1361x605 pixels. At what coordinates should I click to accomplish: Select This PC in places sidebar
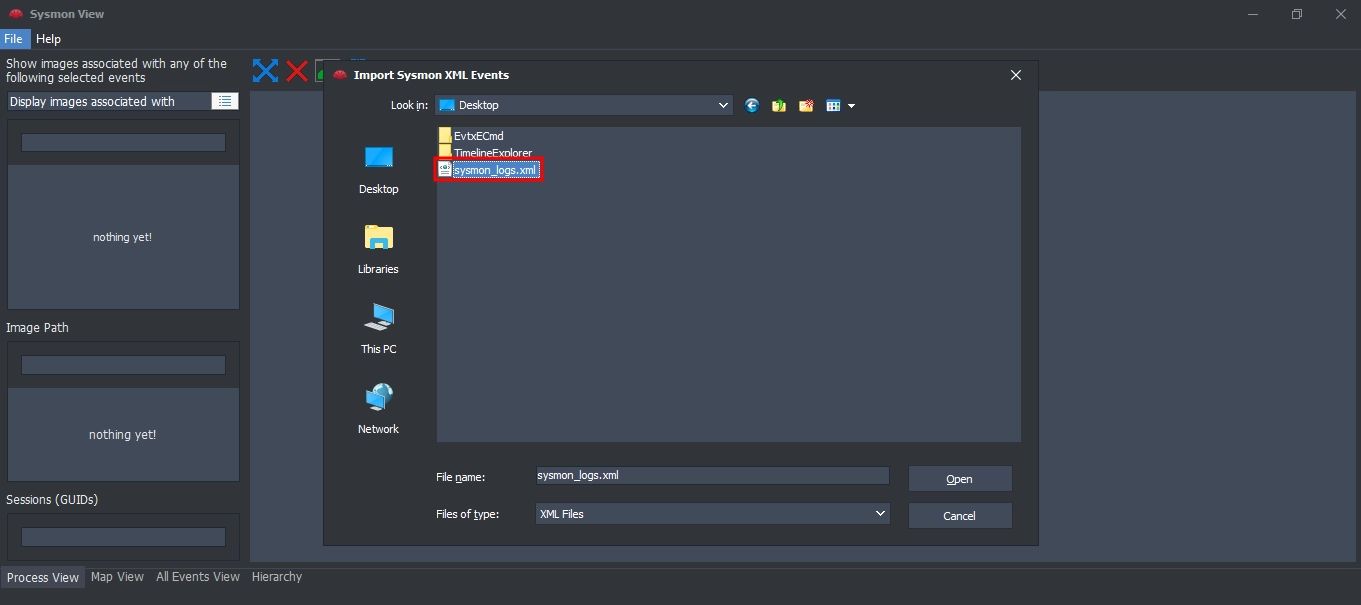[x=379, y=329]
